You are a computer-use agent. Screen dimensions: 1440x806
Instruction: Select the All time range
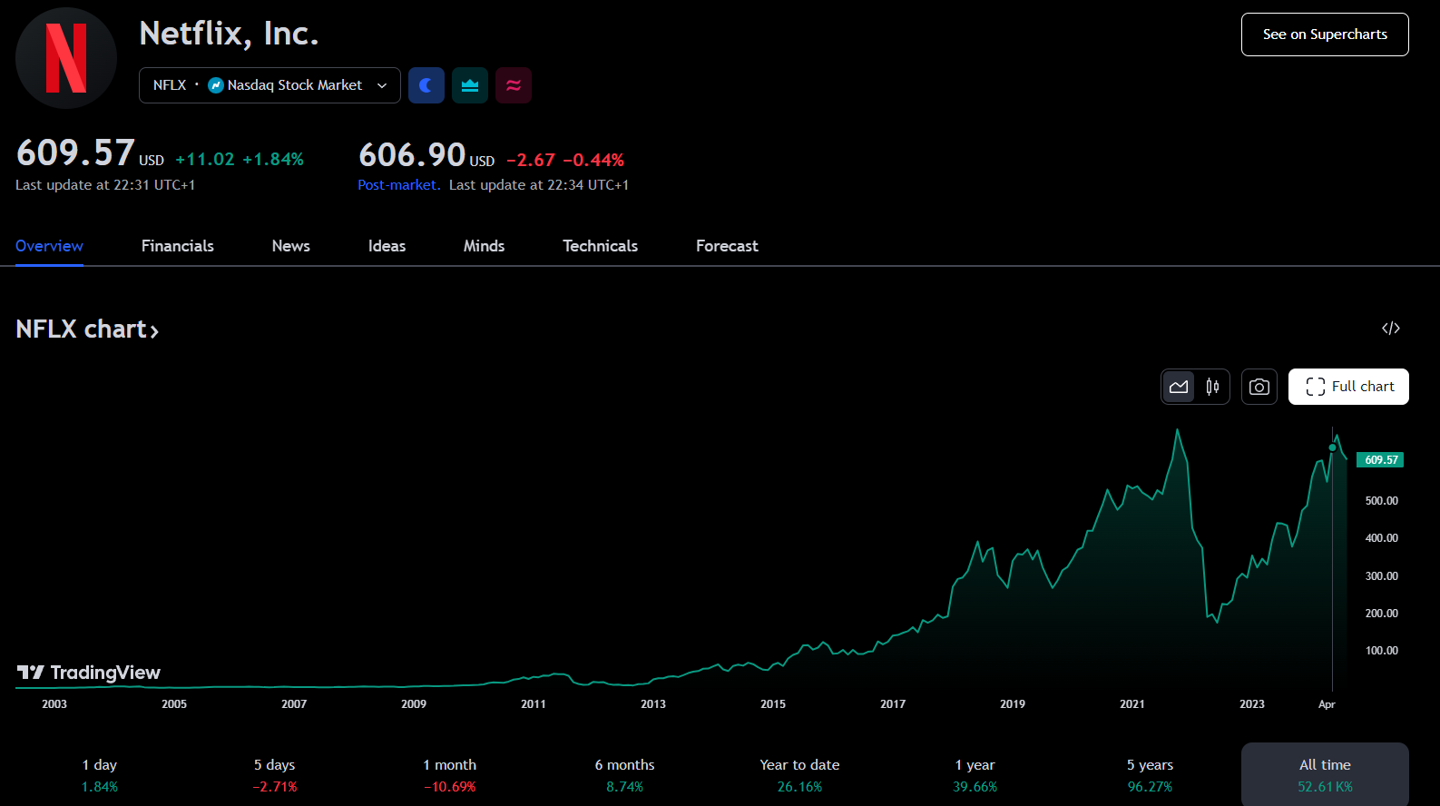coord(1324,775)
